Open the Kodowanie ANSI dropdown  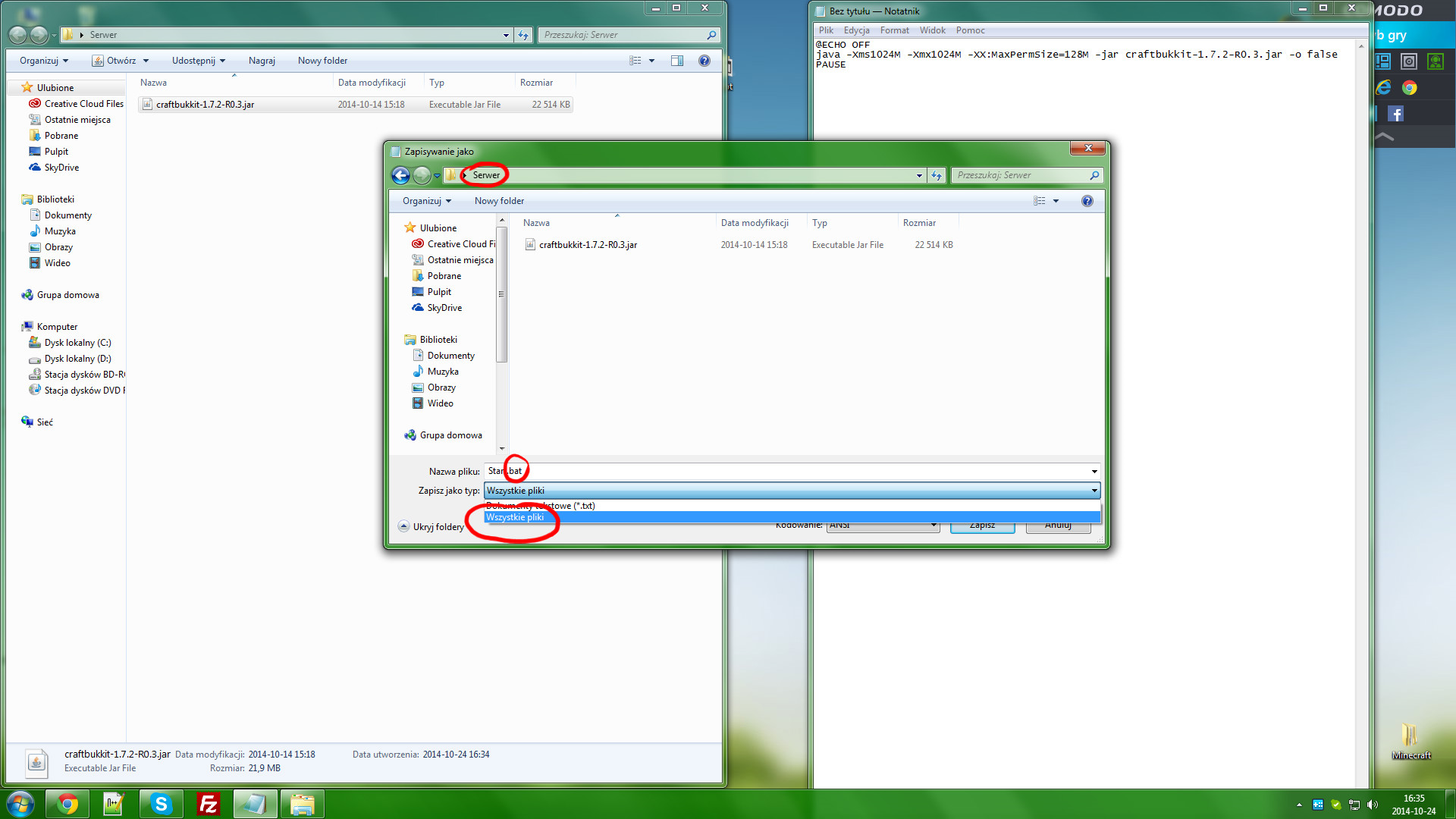tap(883, 526)
